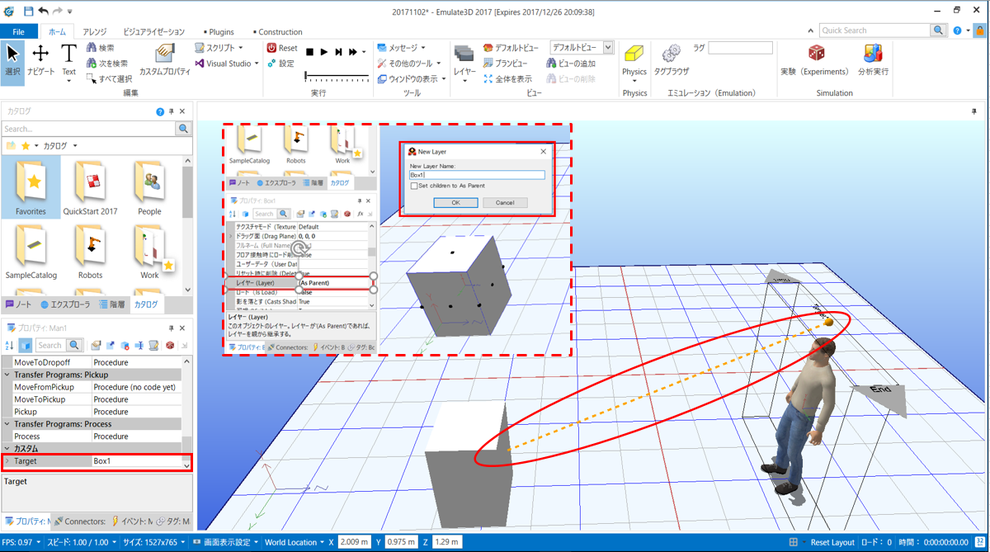Undo last action from title bar
The height and width of the screenshot is (552, 990).
click(x=43, y=11)
